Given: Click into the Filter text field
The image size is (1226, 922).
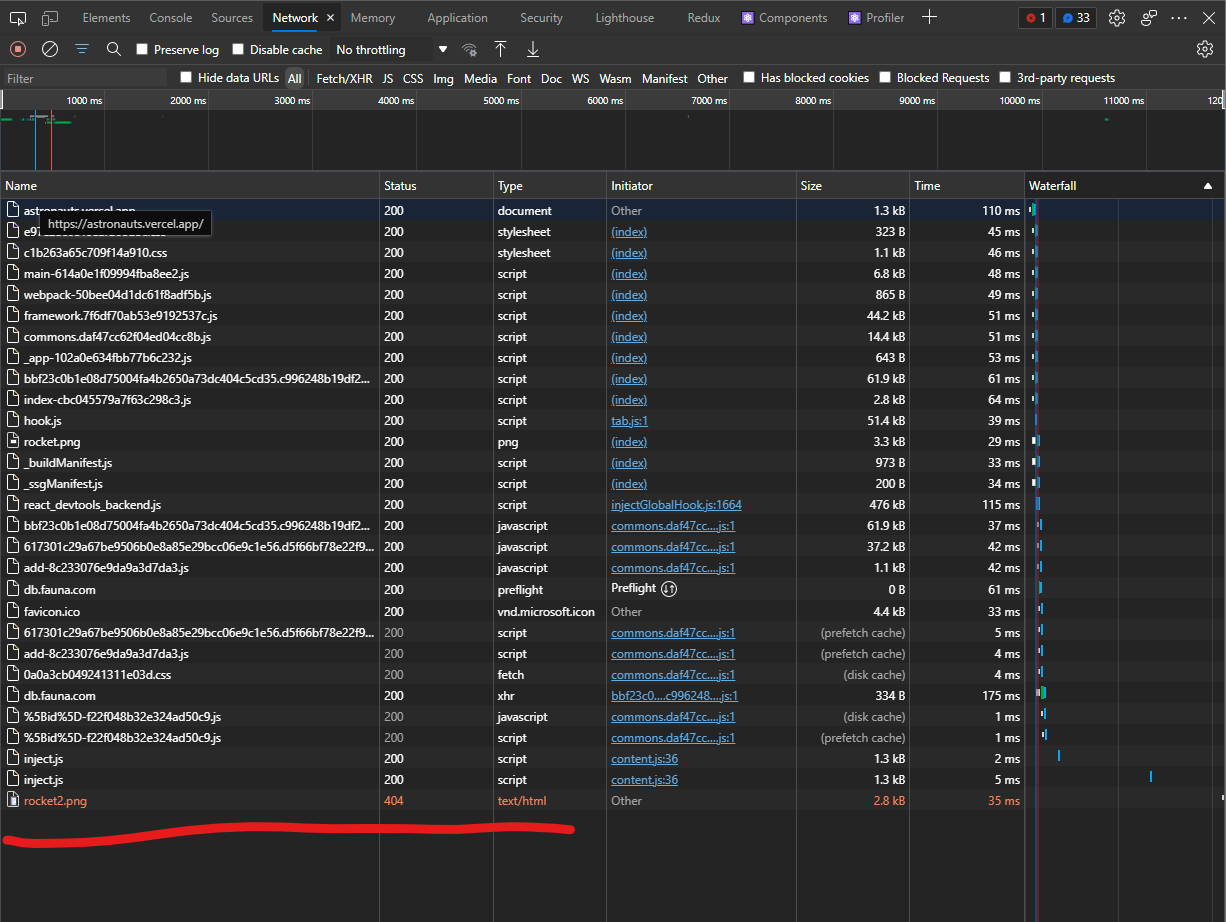Looking at the screenshot, I should [85, 78].
